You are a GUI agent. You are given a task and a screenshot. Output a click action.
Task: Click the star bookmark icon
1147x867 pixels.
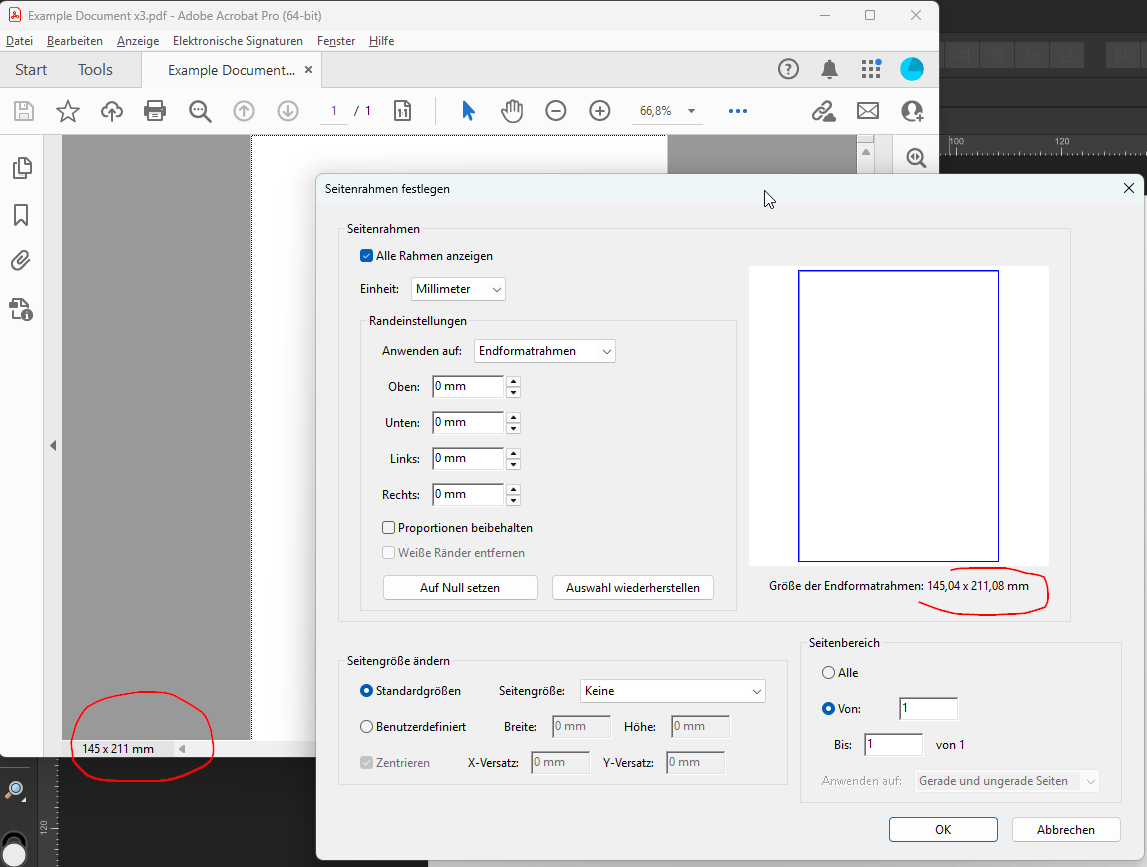(x=67, y=111)
